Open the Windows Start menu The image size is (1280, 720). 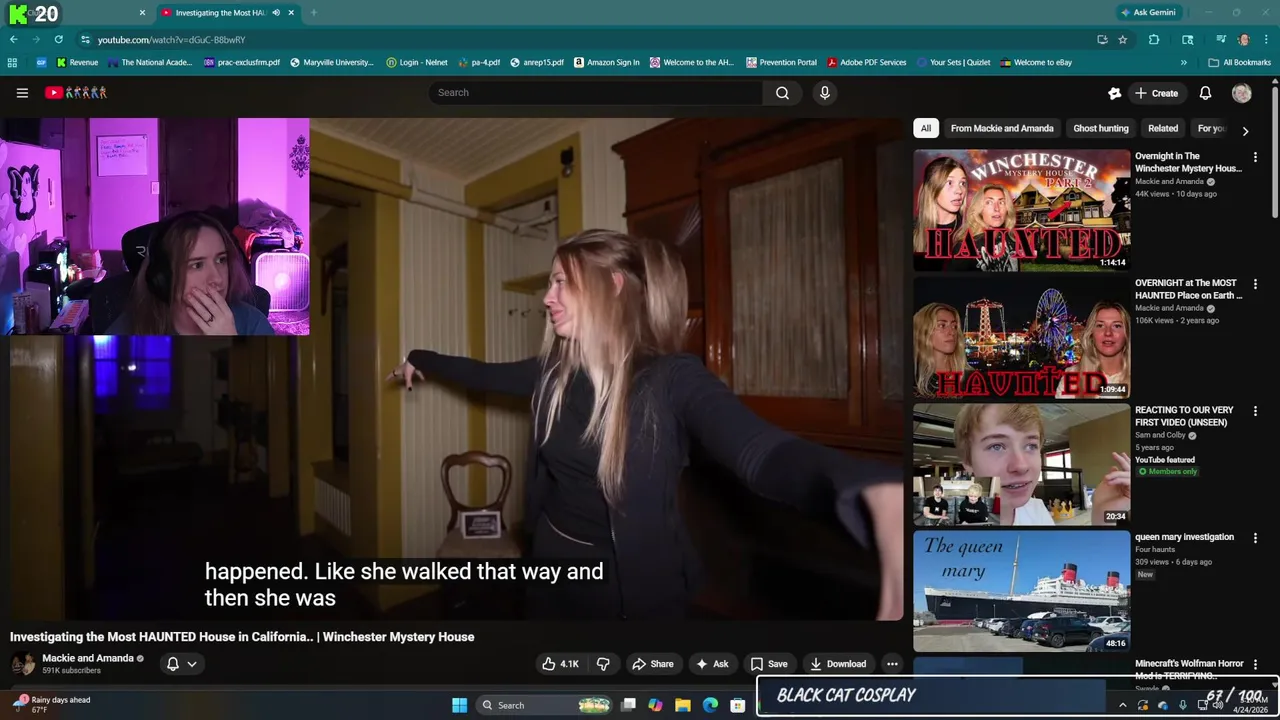459,705
